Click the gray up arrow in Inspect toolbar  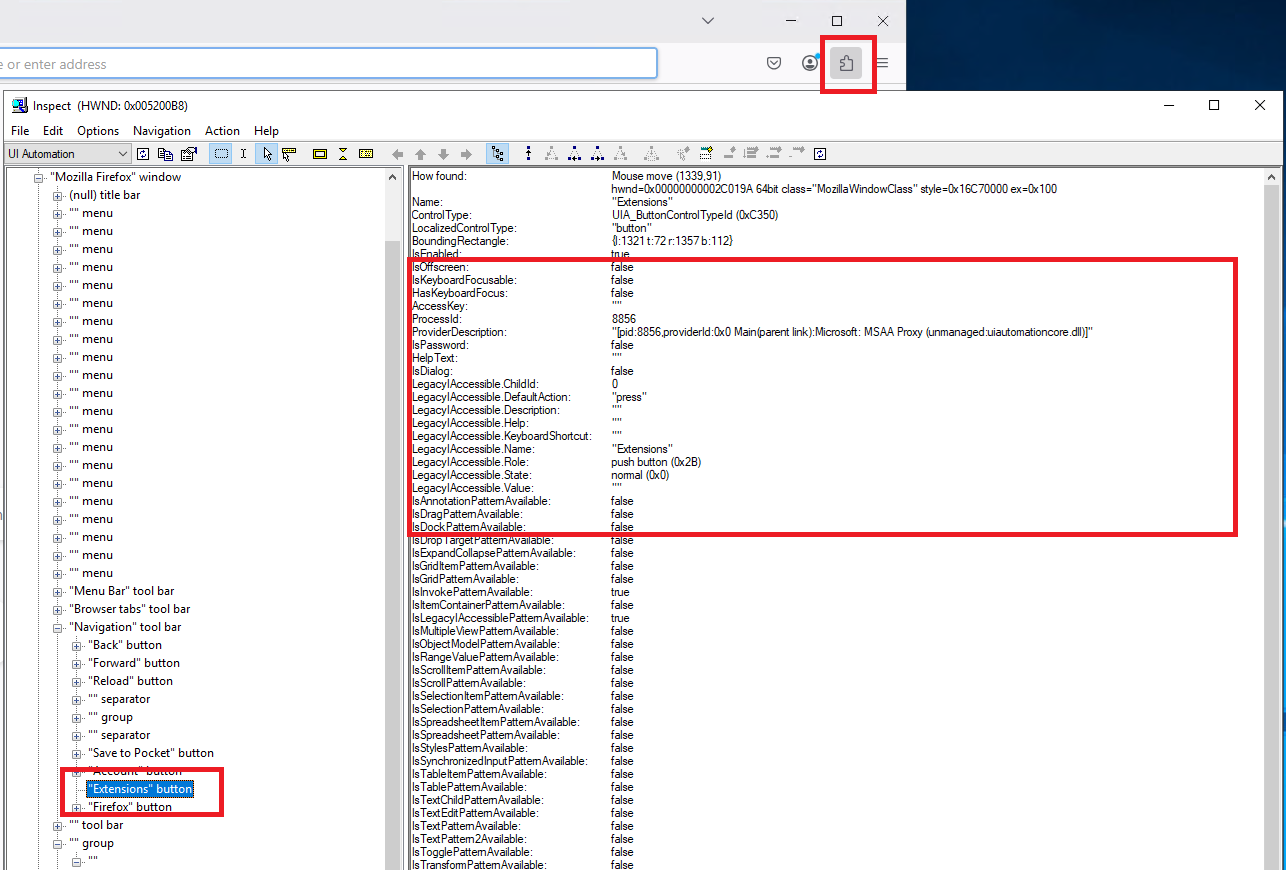coord(420,154)
